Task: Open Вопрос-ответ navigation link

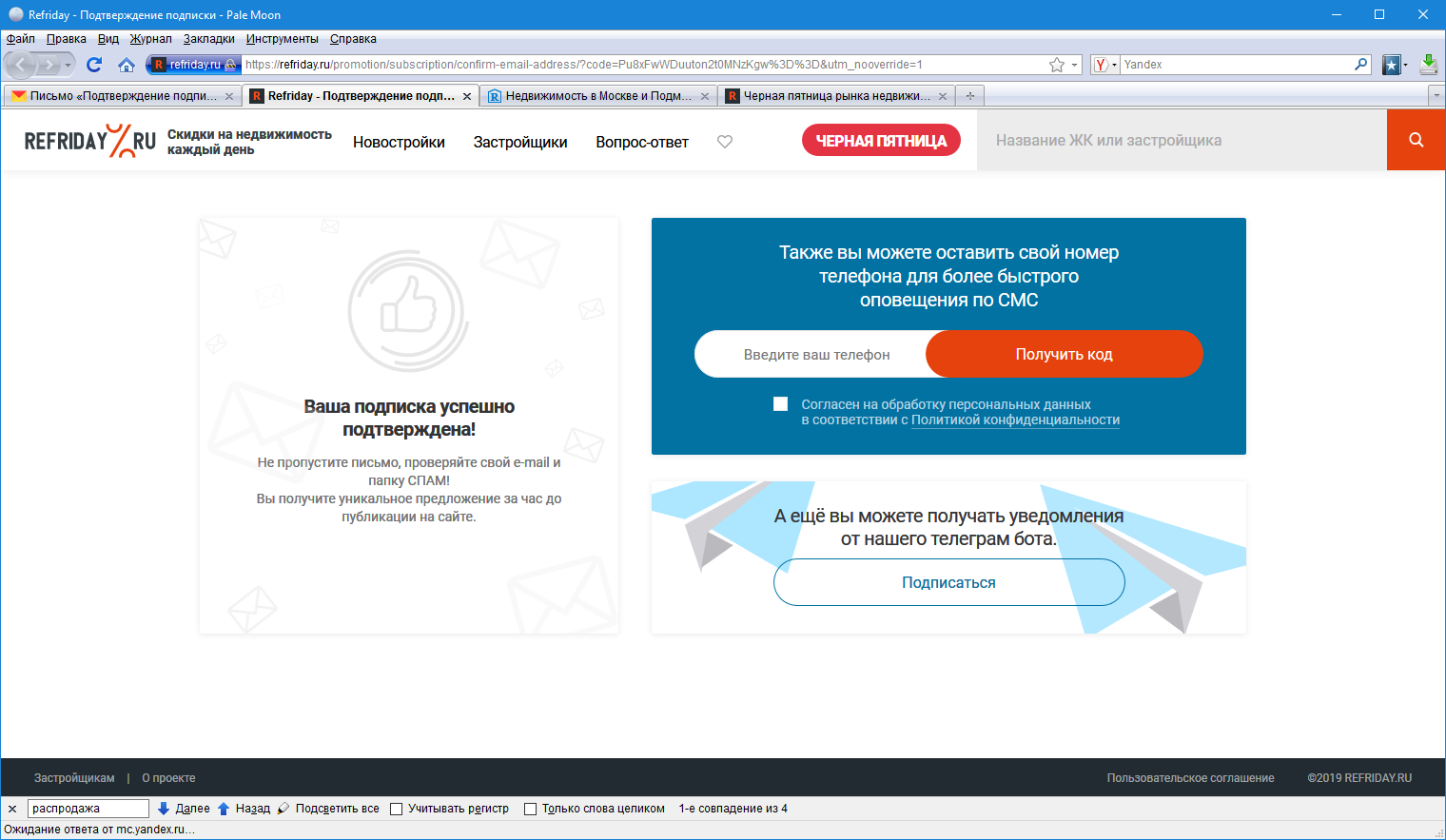Action: click(642, 142)
